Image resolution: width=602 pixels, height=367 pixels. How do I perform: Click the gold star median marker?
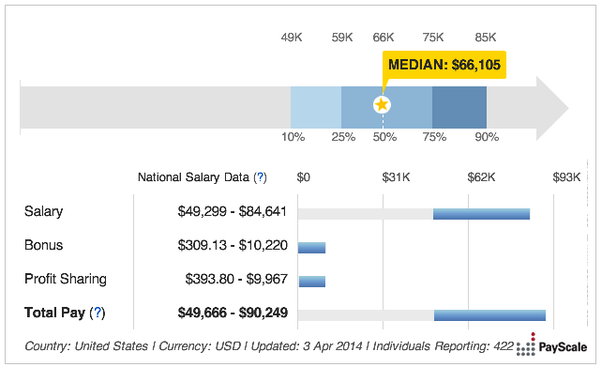coord(382,104)
